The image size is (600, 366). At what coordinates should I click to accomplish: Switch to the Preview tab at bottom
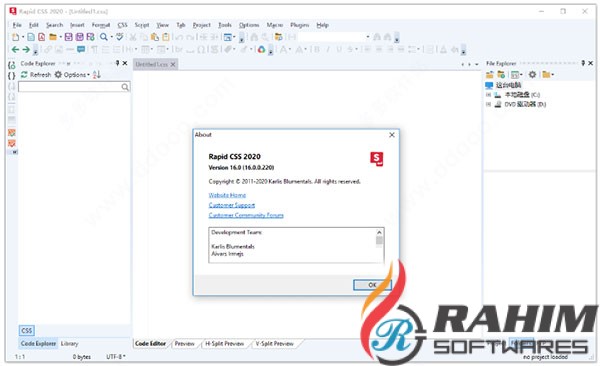184,344
